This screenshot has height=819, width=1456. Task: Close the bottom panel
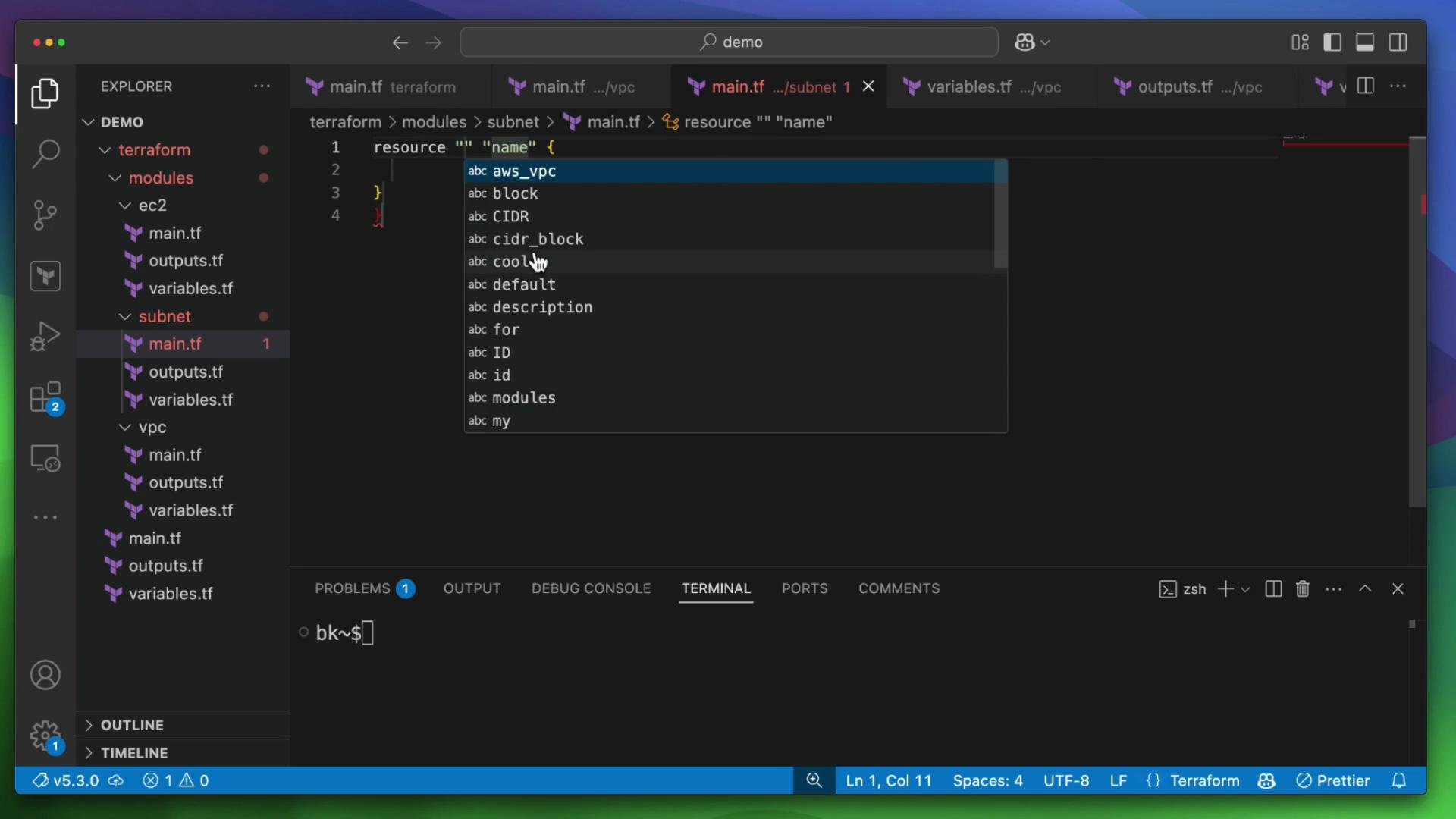pos(1398,589)
